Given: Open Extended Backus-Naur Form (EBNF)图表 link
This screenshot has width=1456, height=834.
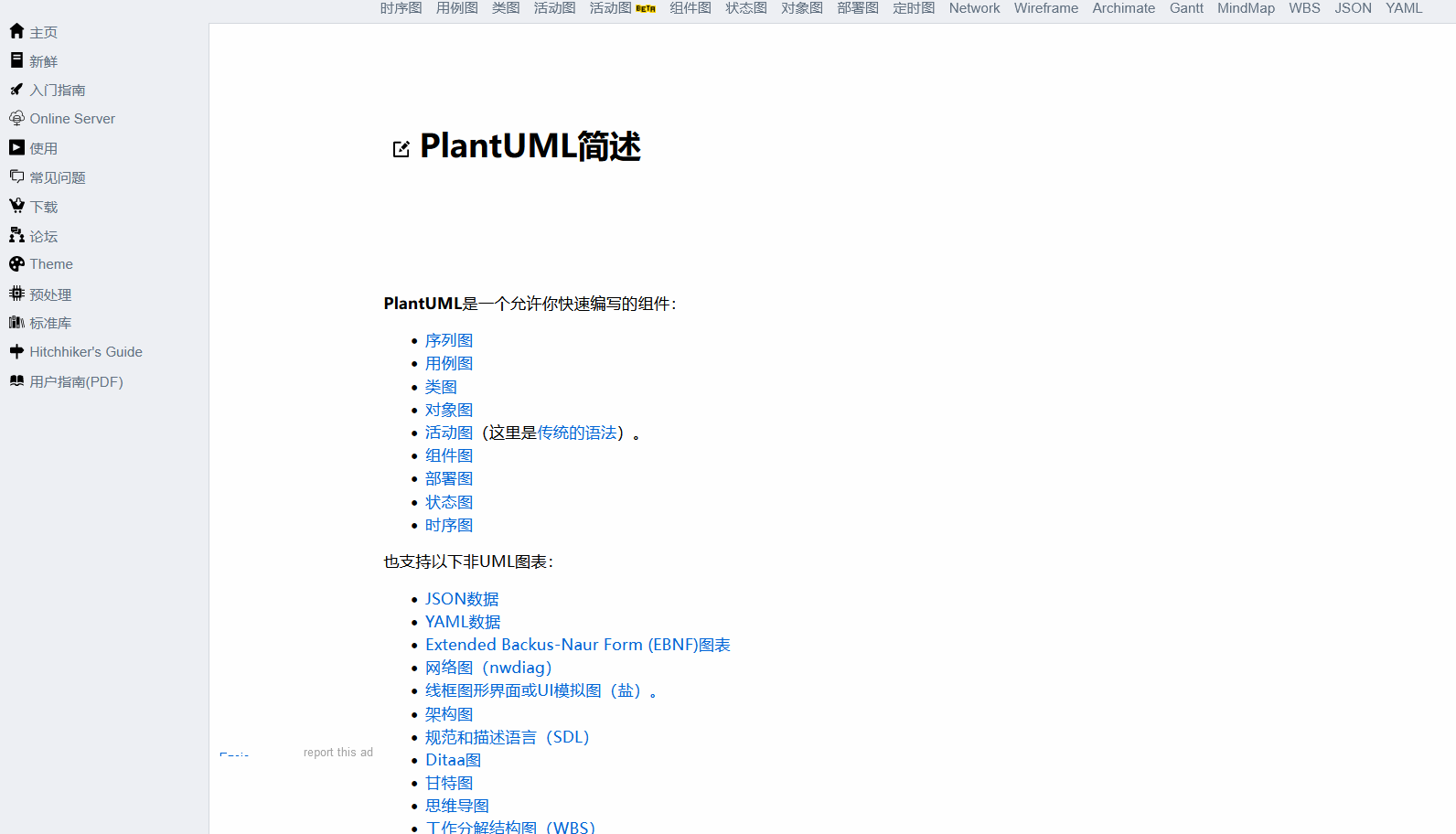Looking at the screenshot, I should click(x=578, y=645).
